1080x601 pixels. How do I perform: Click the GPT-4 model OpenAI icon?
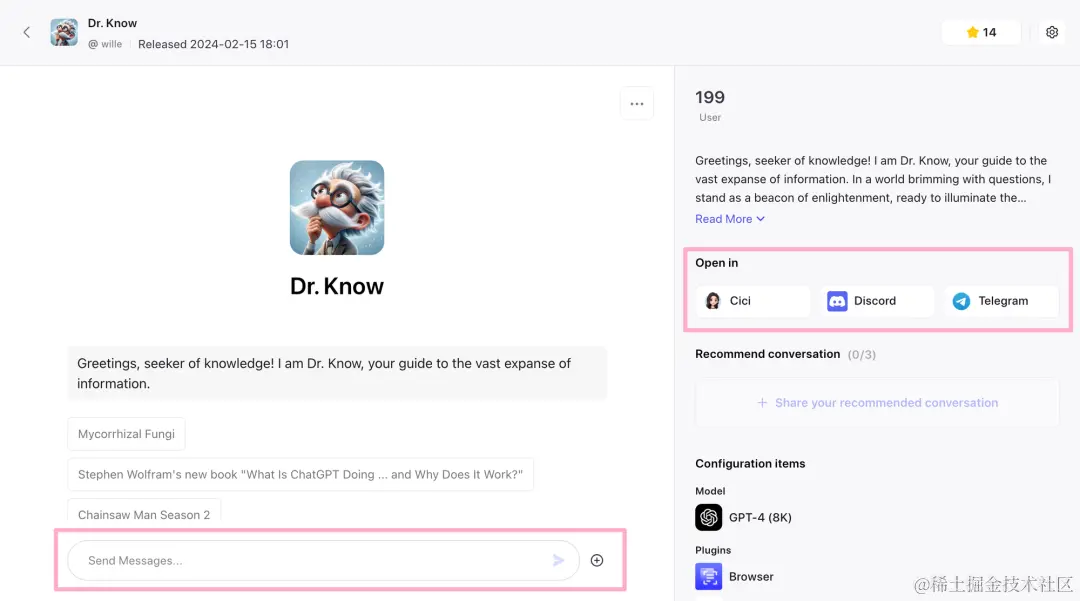pos(709,518)
